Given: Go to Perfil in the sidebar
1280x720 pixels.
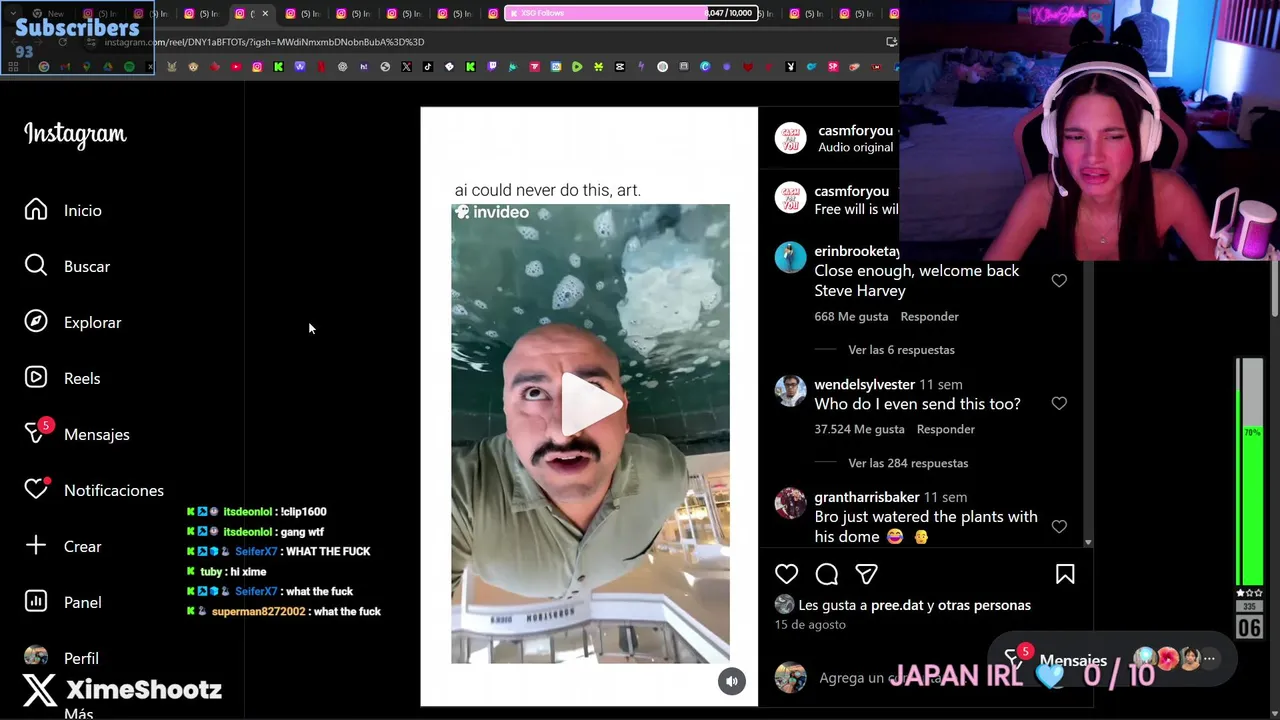Looking at the screenshot, I should 62,657.
